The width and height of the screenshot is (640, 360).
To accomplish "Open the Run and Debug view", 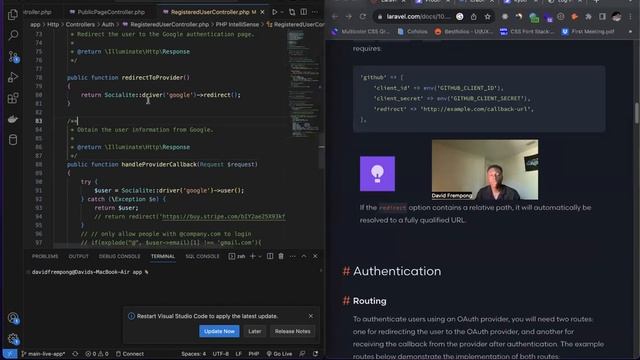I will pyautogui.click(x=13, y=77).
